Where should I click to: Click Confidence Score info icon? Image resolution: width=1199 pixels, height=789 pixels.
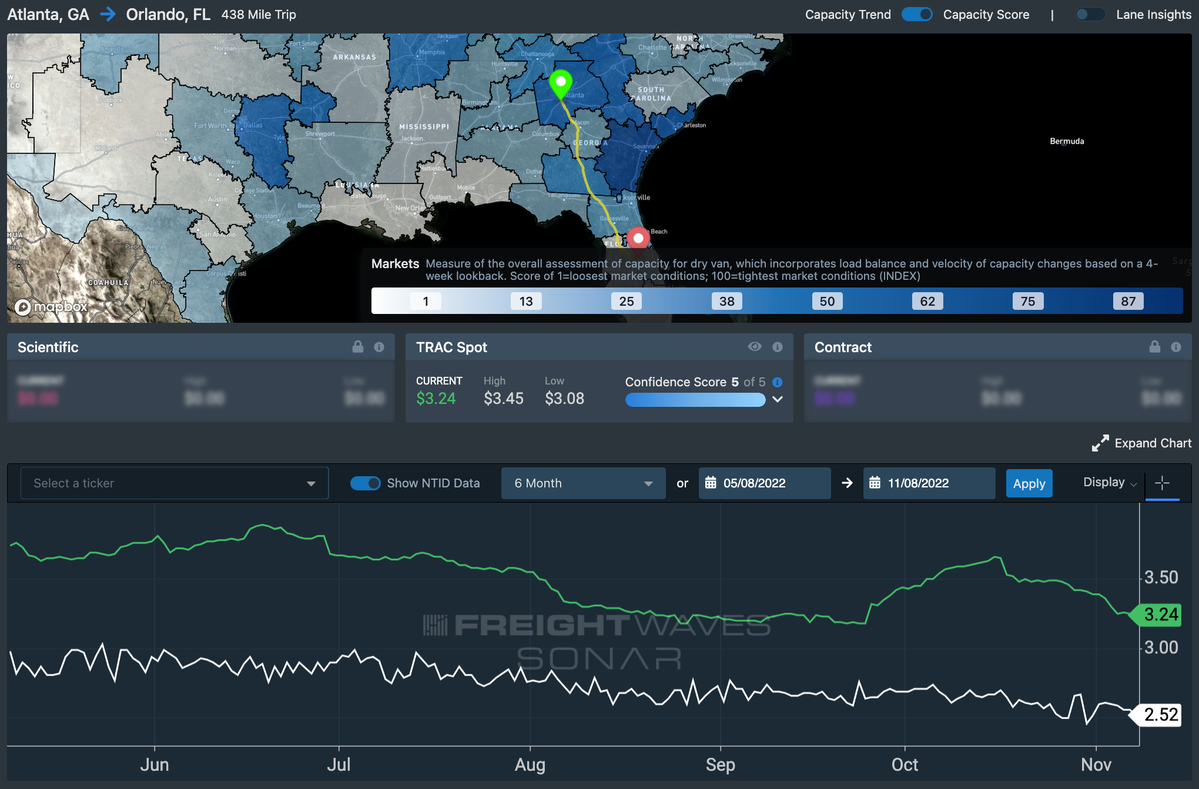coord(778,382)
